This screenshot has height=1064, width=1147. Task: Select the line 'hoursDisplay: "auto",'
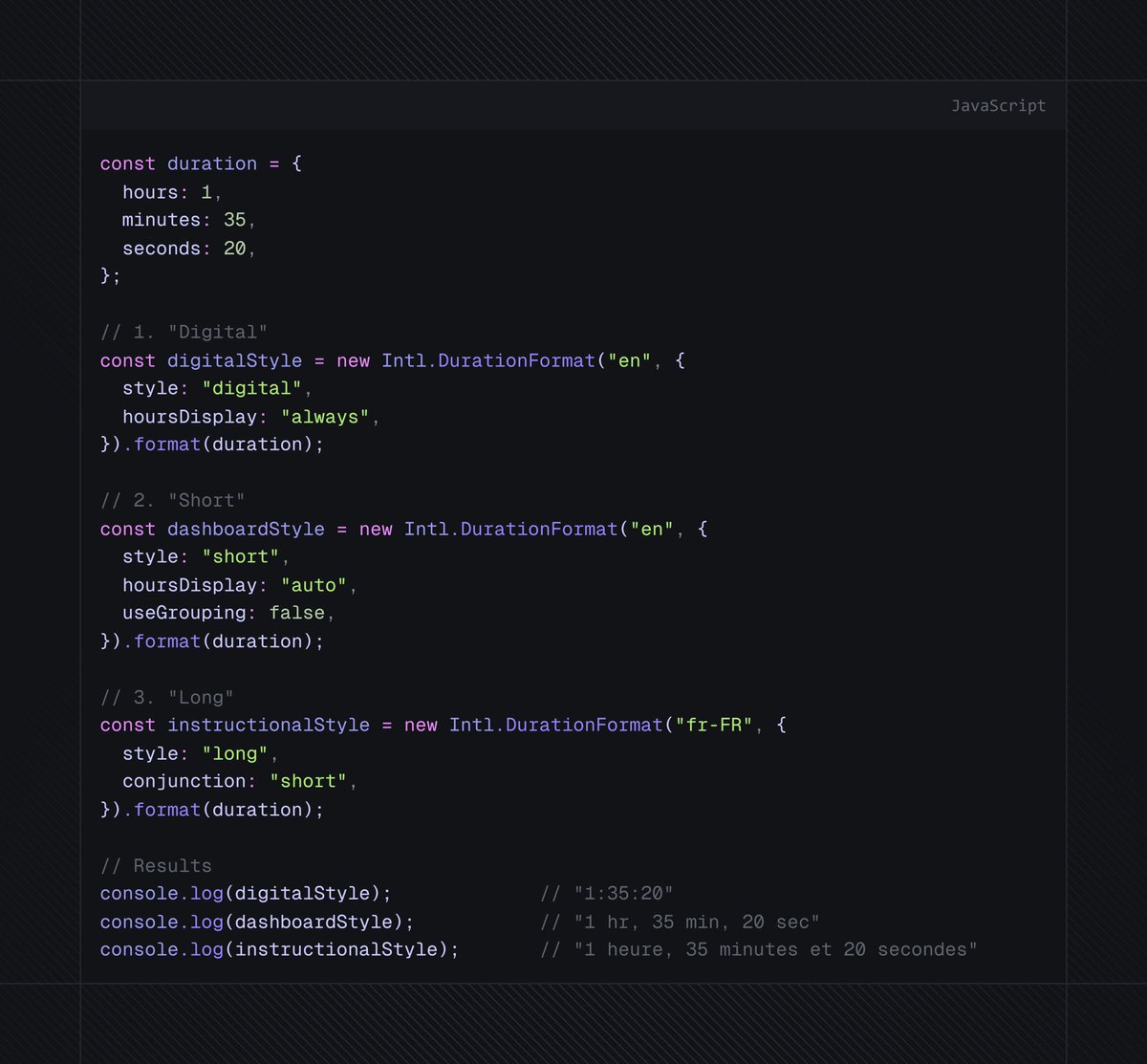(x=240, y=585)
